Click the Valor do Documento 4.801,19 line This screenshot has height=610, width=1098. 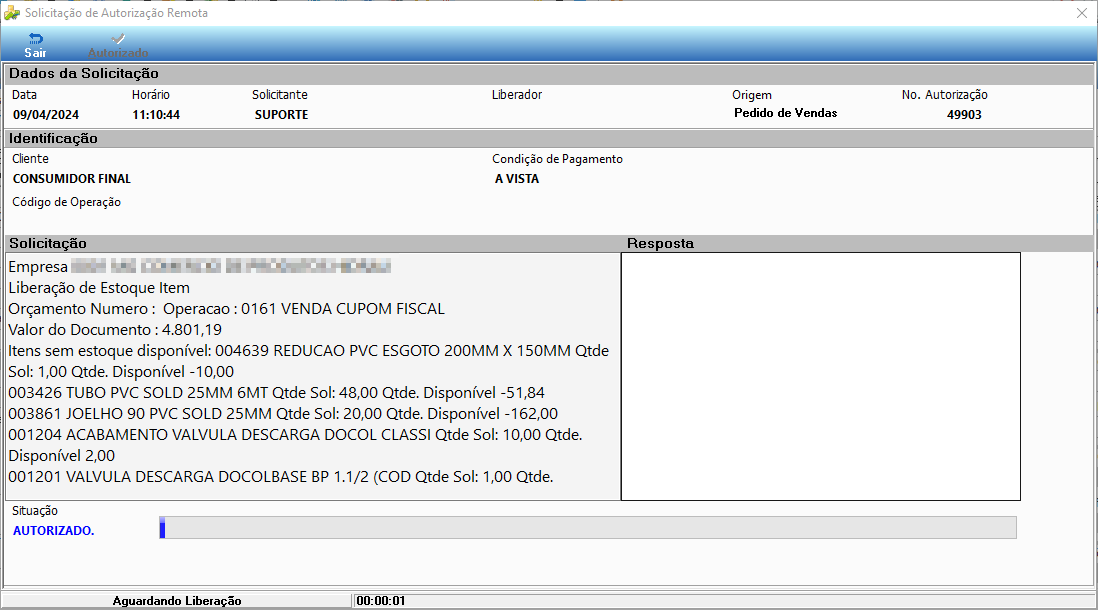pos(115,330)
